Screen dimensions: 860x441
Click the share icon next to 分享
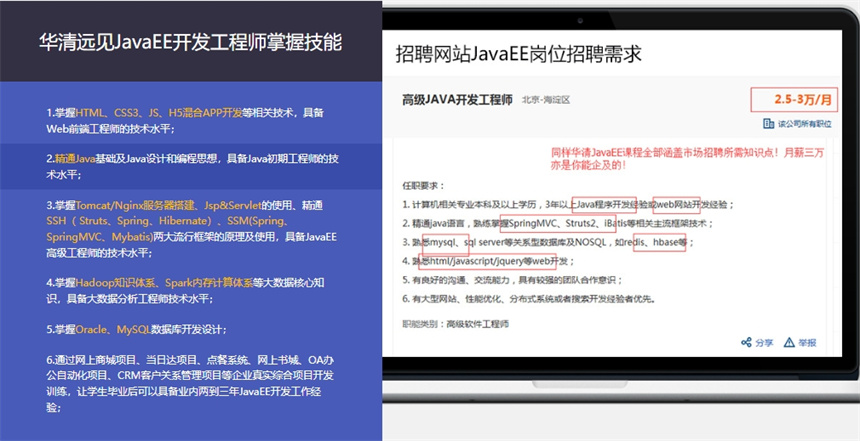pyautogui.click(x=746, y=342)
